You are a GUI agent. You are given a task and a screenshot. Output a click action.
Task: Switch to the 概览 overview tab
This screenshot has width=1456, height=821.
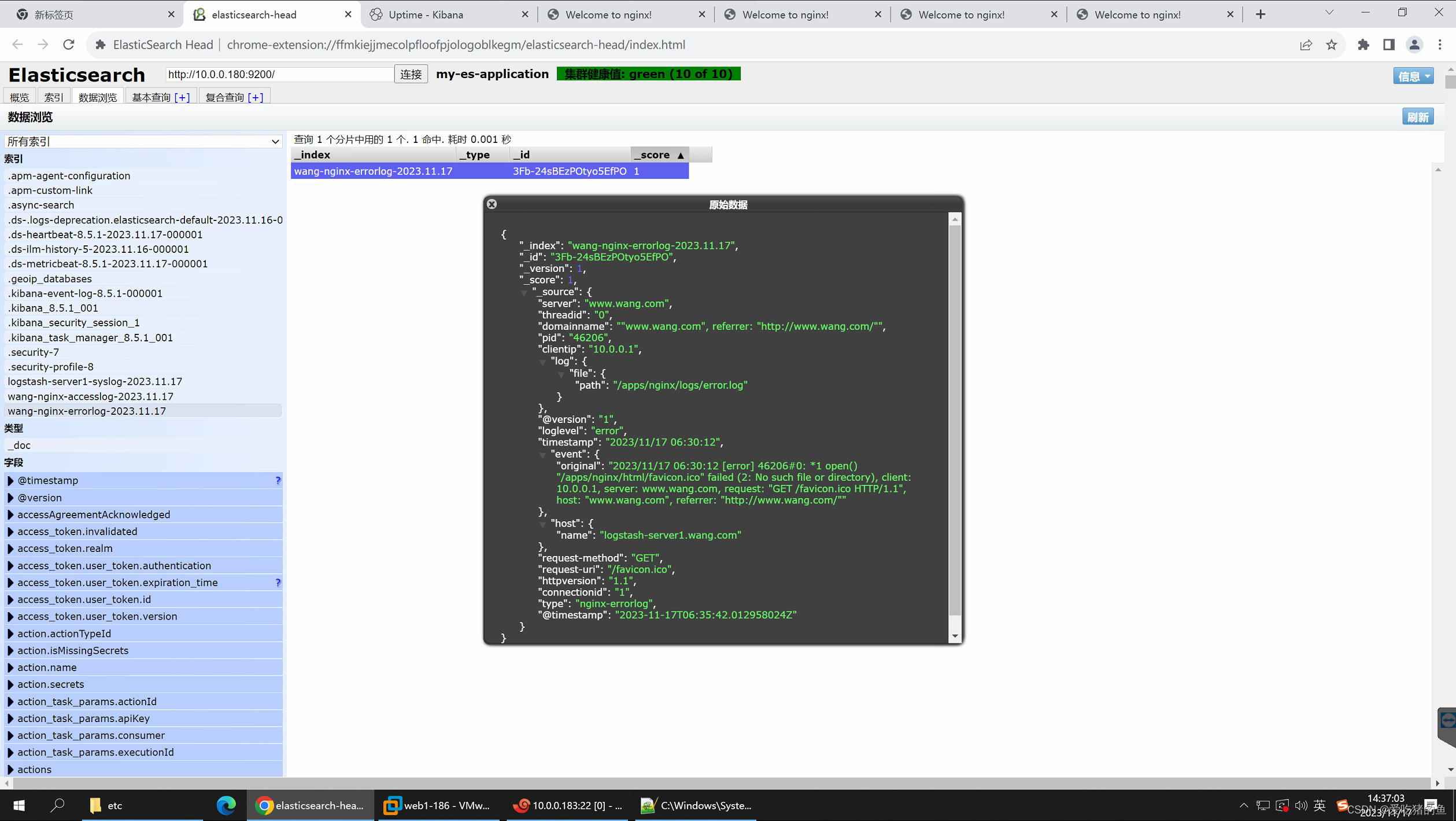[20, 97]
